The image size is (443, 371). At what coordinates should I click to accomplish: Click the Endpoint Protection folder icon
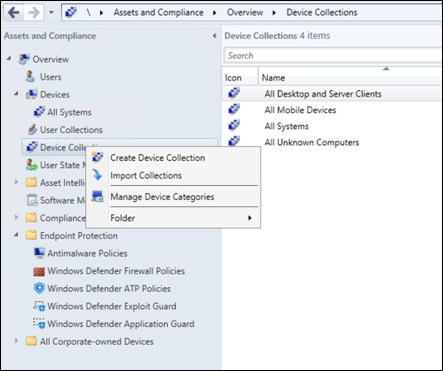[31, 235]
